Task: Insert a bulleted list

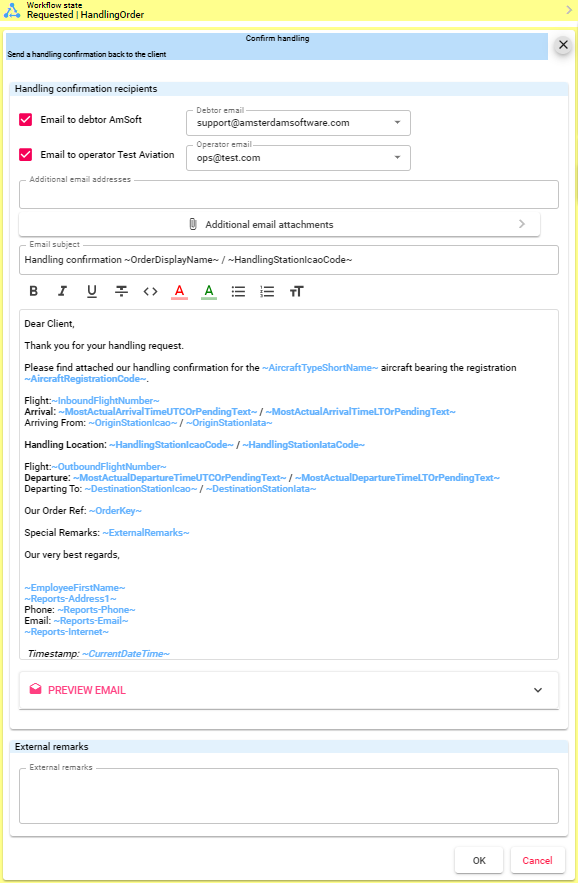Action: [238, 291]
